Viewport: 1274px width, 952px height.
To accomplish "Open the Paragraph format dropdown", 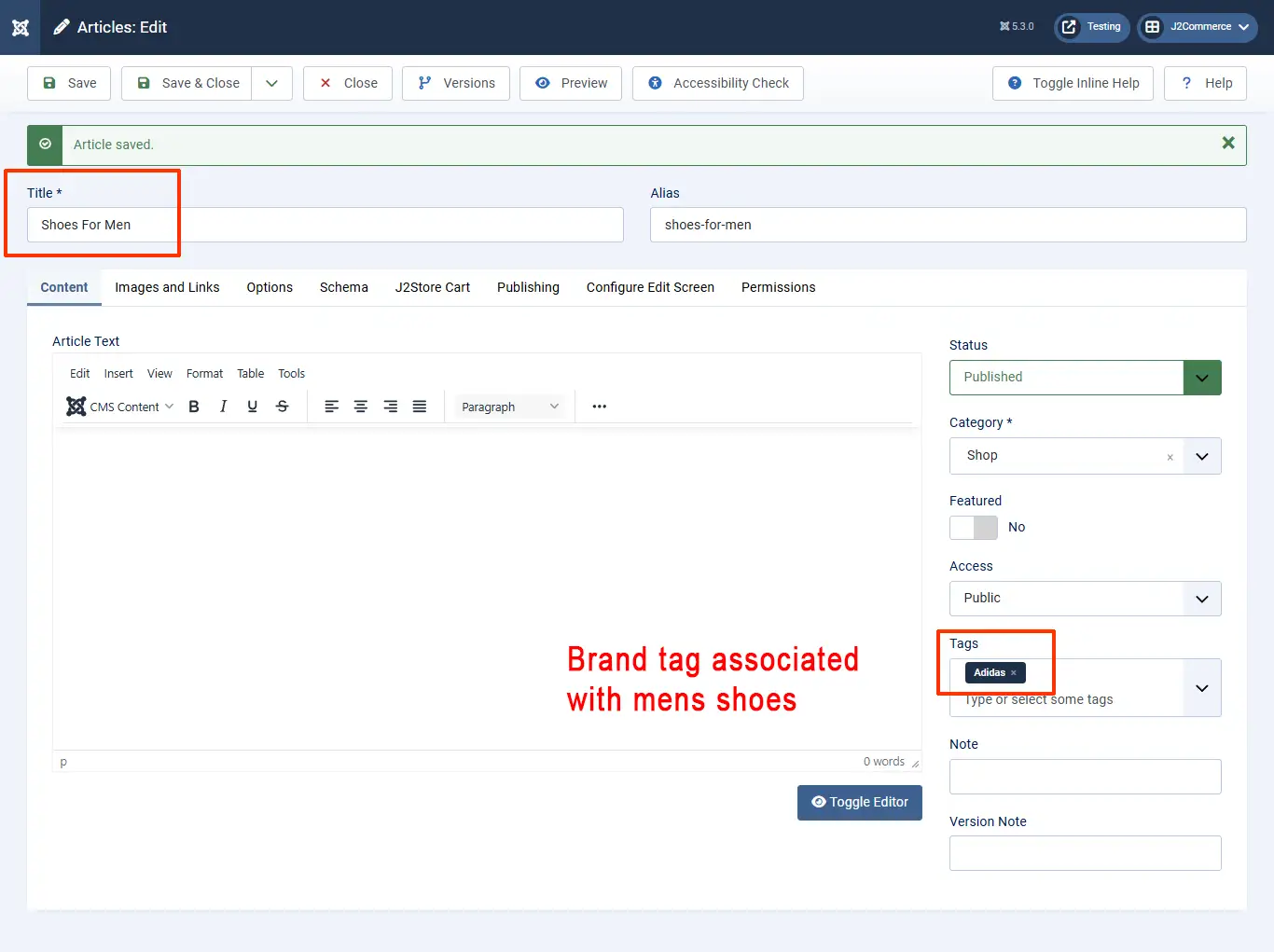I will (510, 407).
